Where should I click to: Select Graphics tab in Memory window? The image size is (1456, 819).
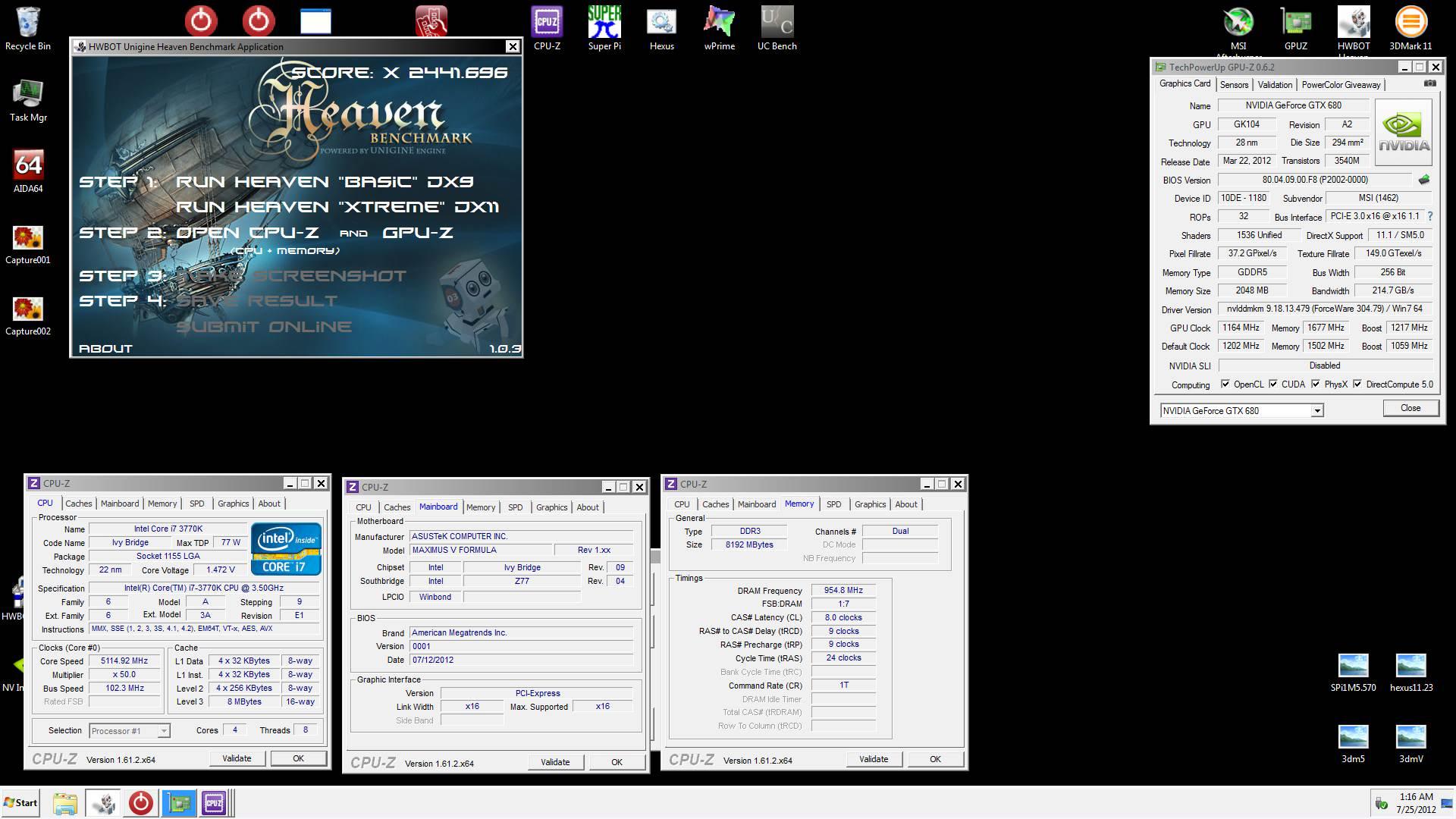coord(870,504)
